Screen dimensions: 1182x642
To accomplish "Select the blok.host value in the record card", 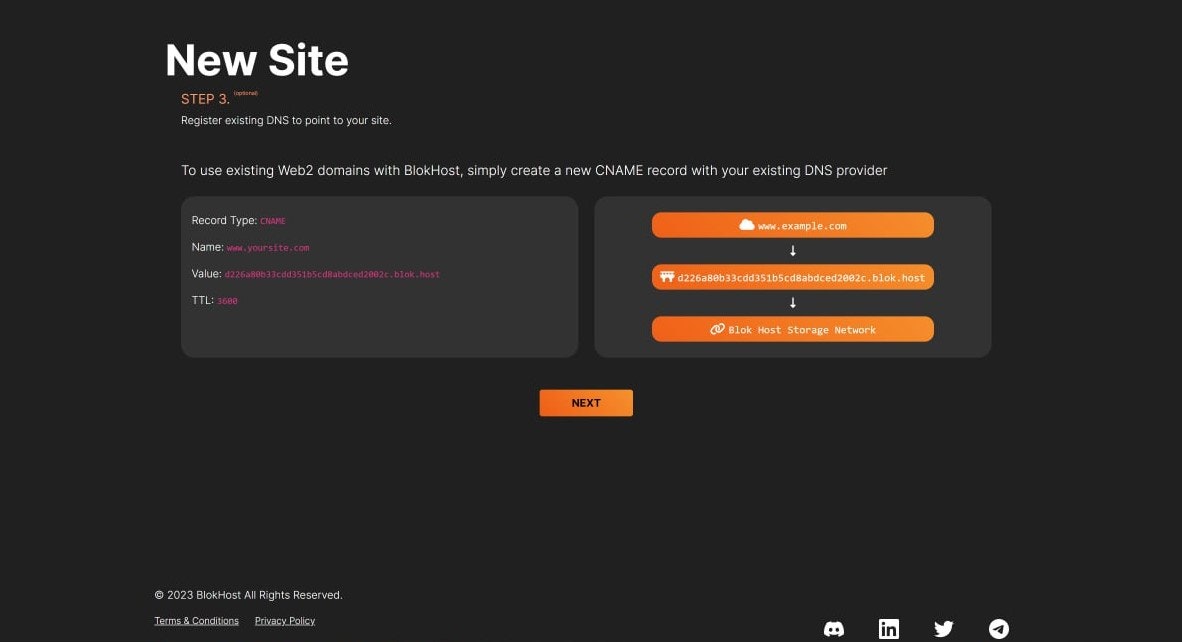I will [332, 274].
